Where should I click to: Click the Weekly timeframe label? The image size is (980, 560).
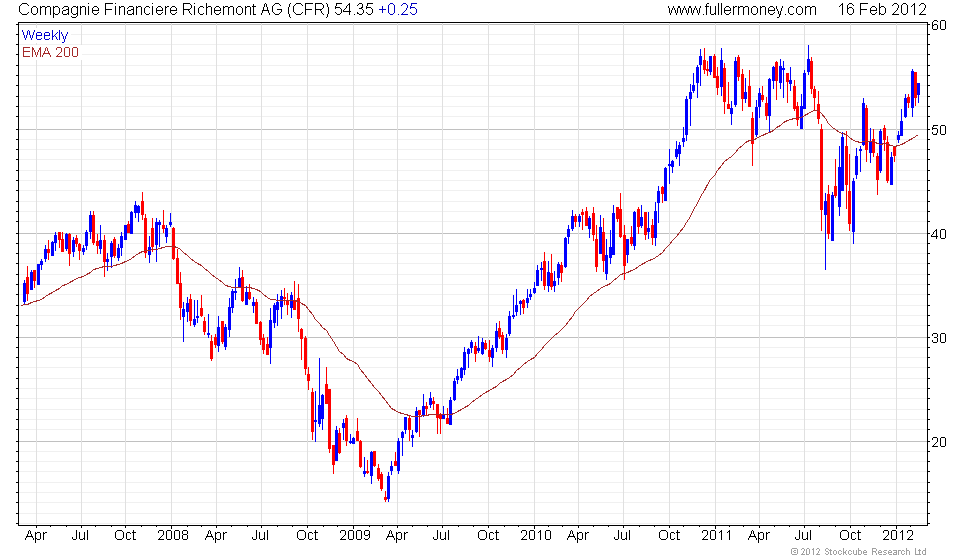click(x=45, y=36)
